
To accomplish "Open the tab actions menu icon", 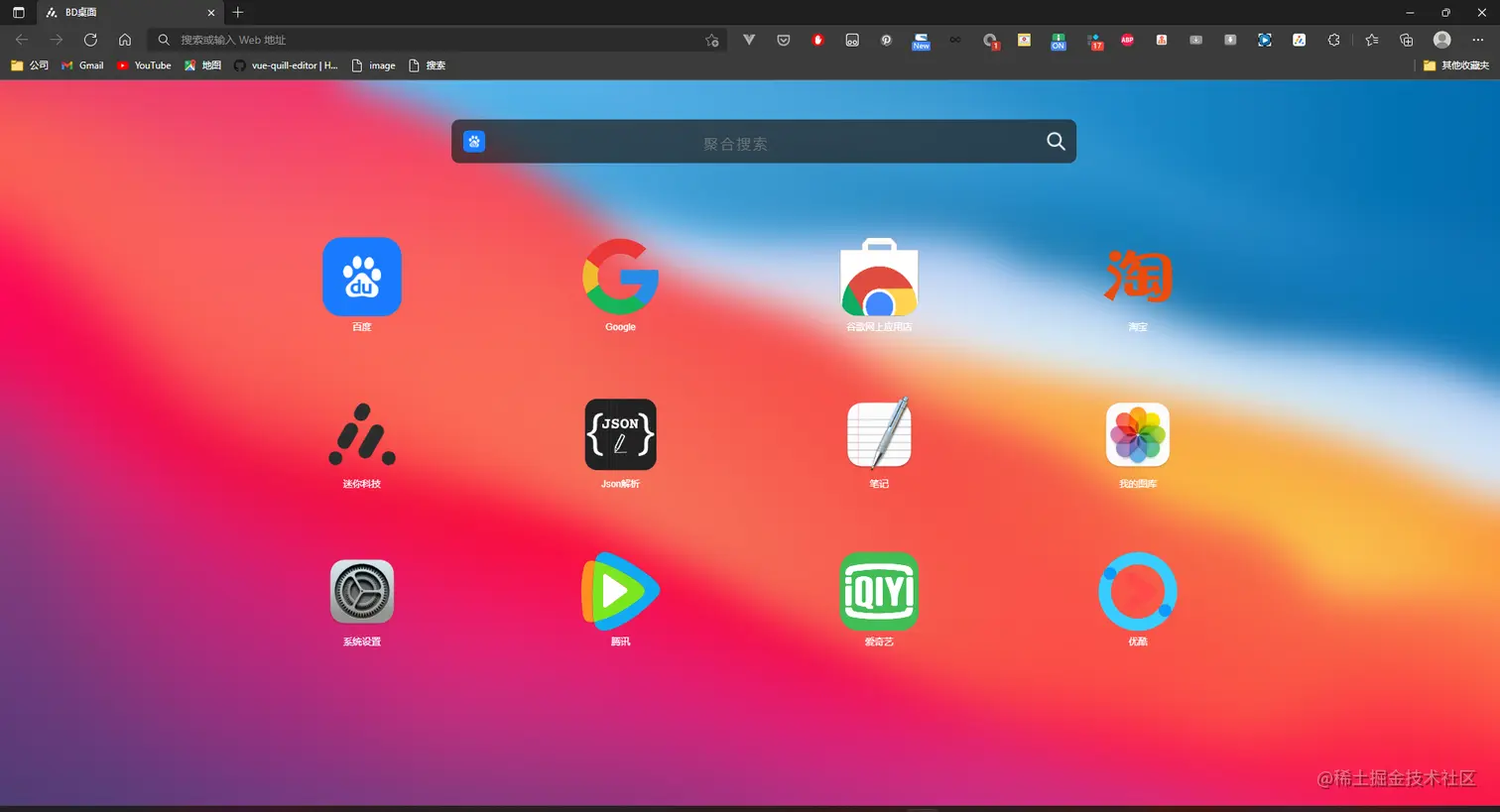I will click(18, 13).
